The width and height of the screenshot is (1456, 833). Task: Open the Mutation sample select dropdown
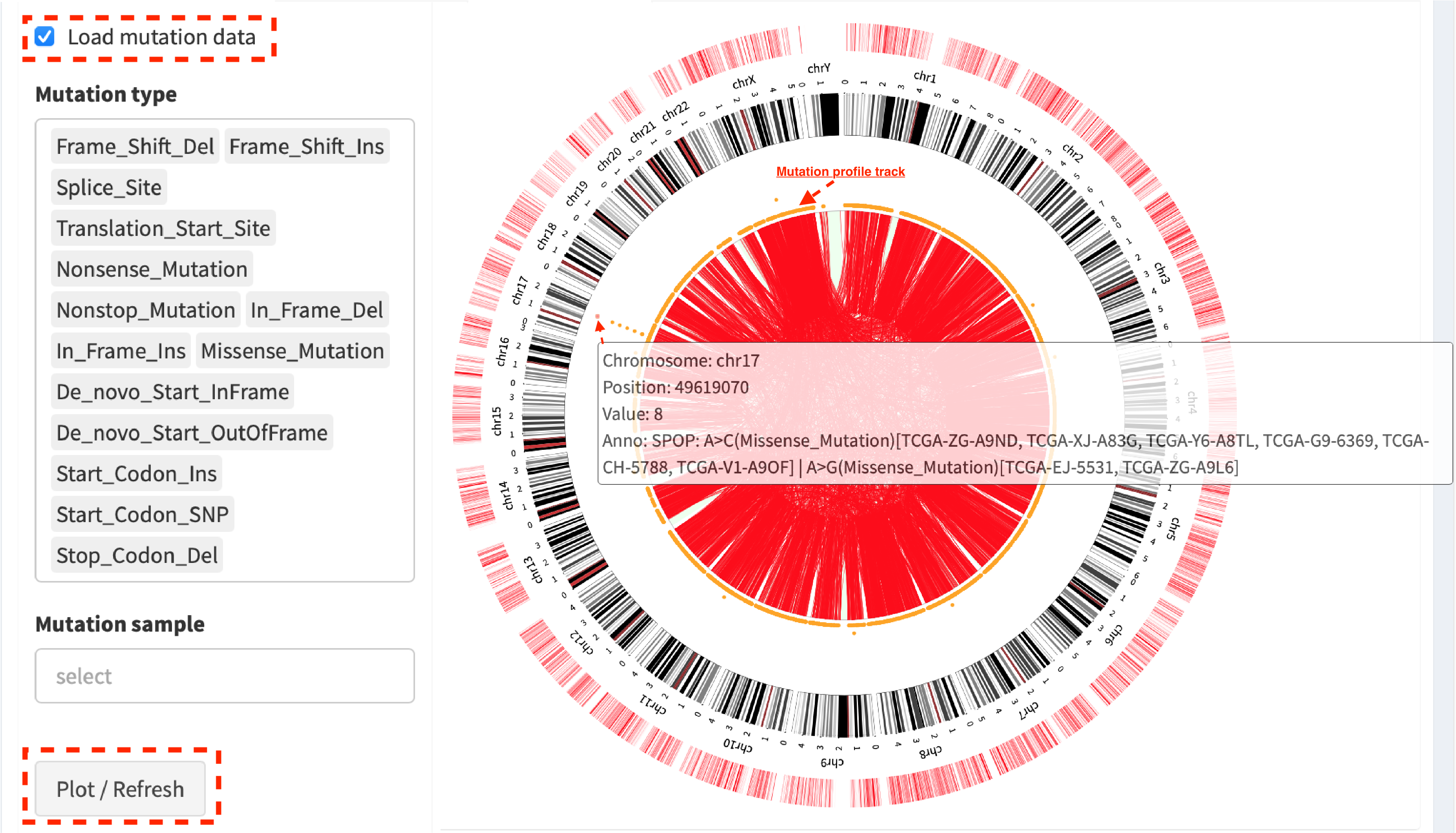(x=224, y=676)
